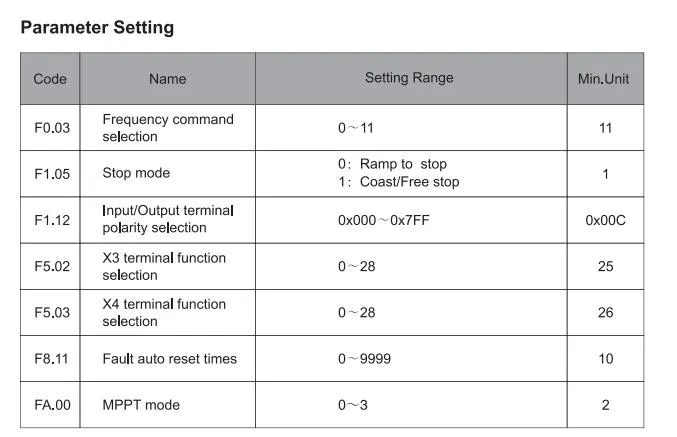This screenshot has width=677, height=437.
Task: Click the MPPT mode name cell
Action: 168,405
